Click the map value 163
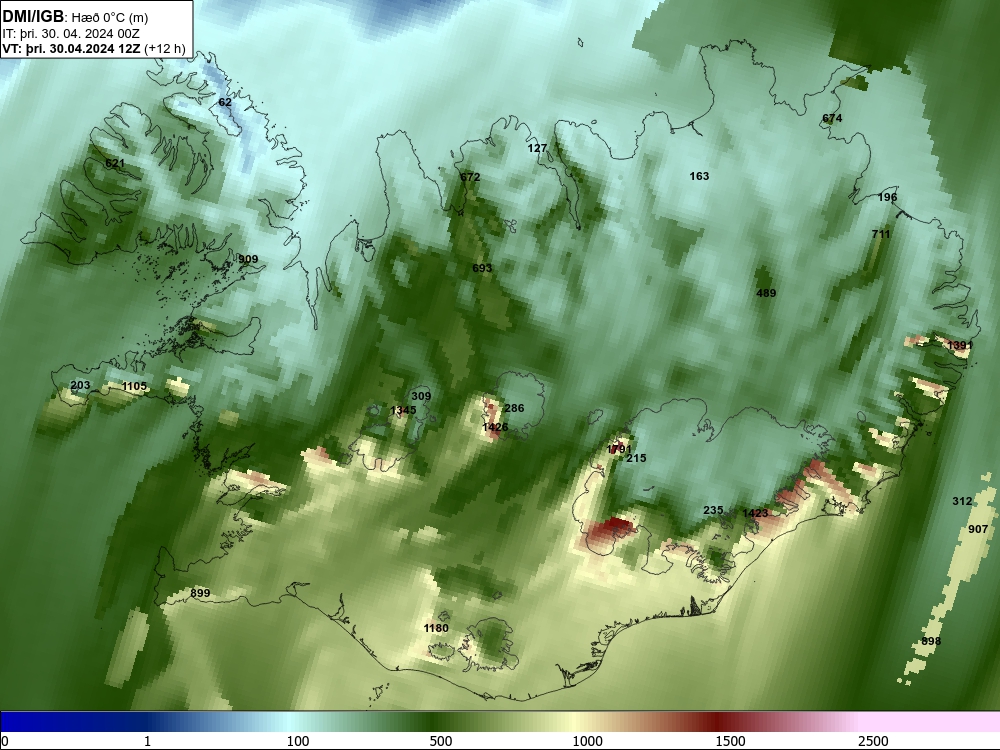The width and height of the screenshot is (1000, 750). tap(700, 176)
